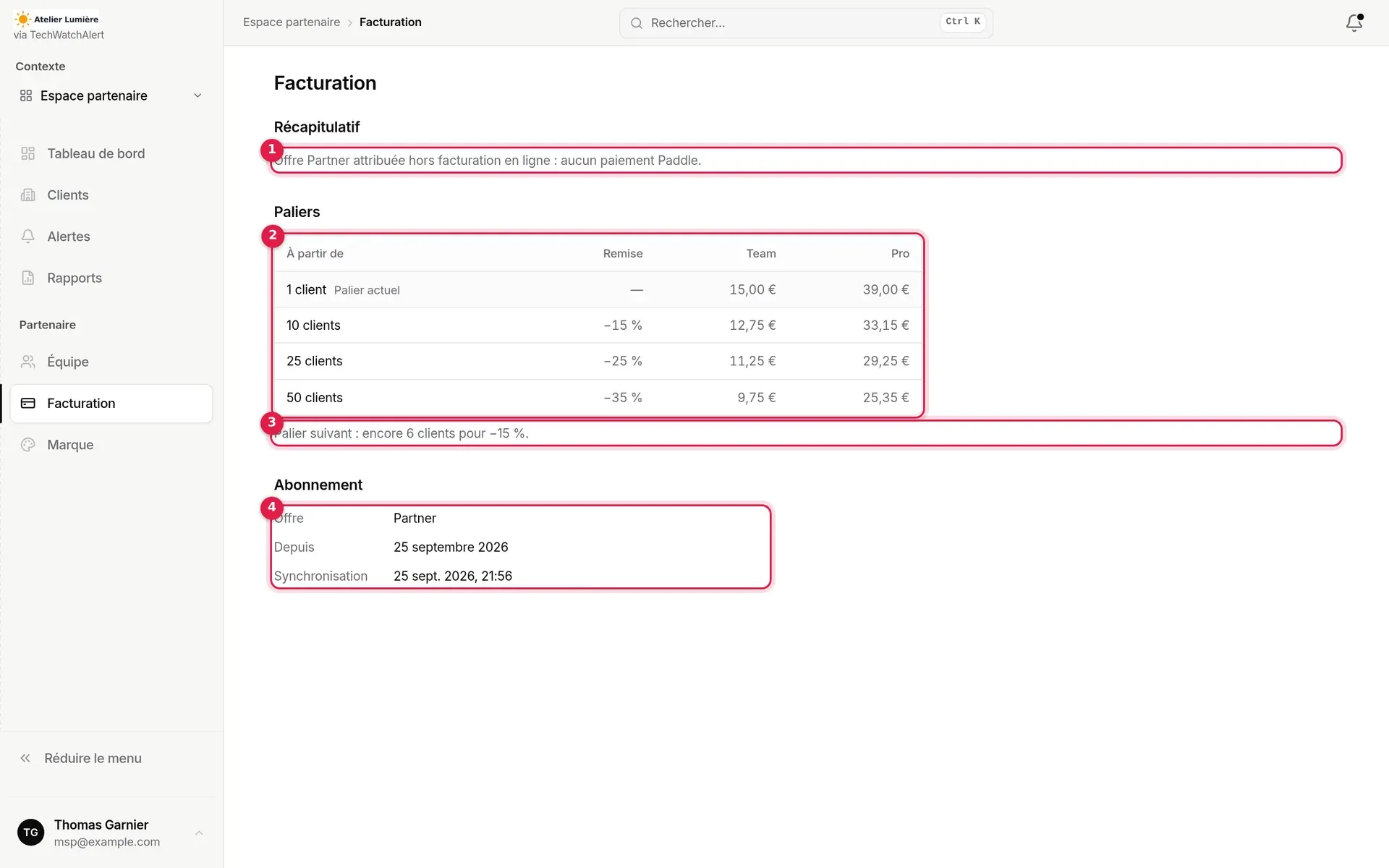Image resolution: width=1389 pixels, height=868 pixels.
Task: Click the '10 clients' tier row
Action: click(x=598, y=325)
